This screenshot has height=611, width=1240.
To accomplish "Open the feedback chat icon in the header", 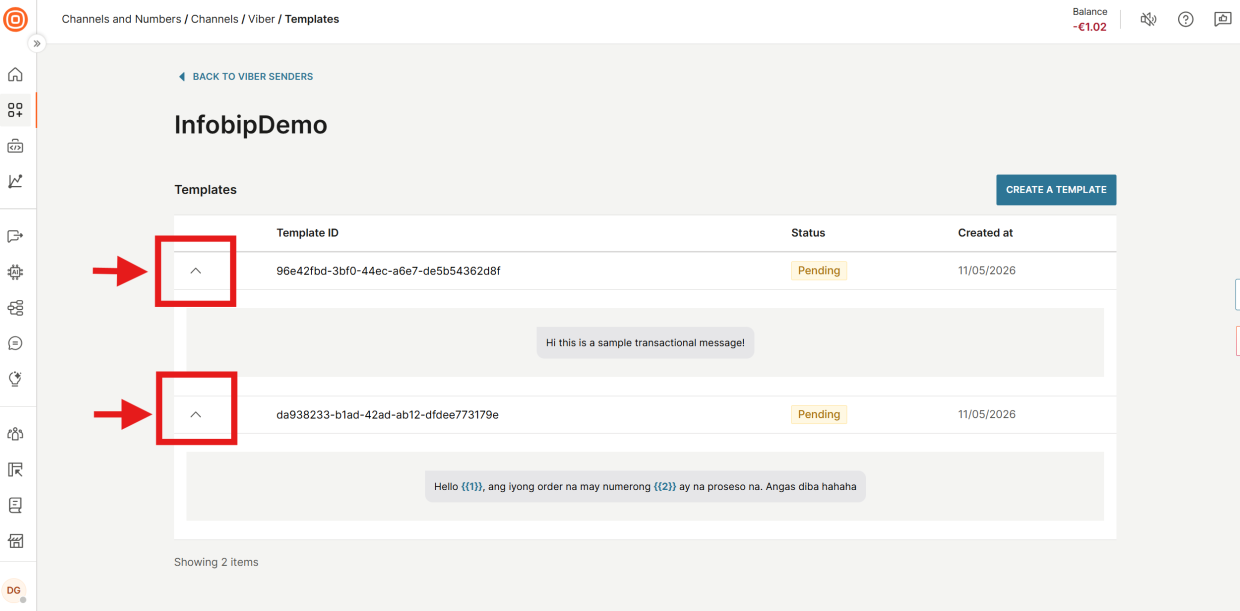I will 1222,19.
